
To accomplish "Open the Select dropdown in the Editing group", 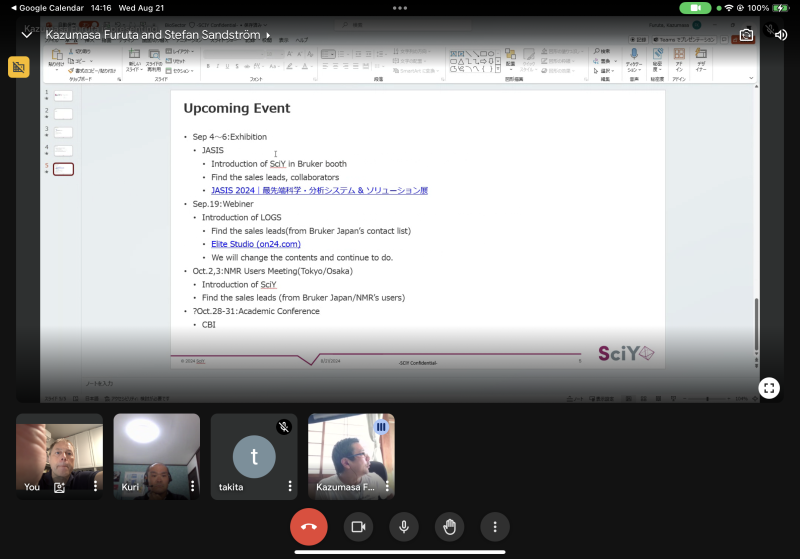I will tap(604, 71).
